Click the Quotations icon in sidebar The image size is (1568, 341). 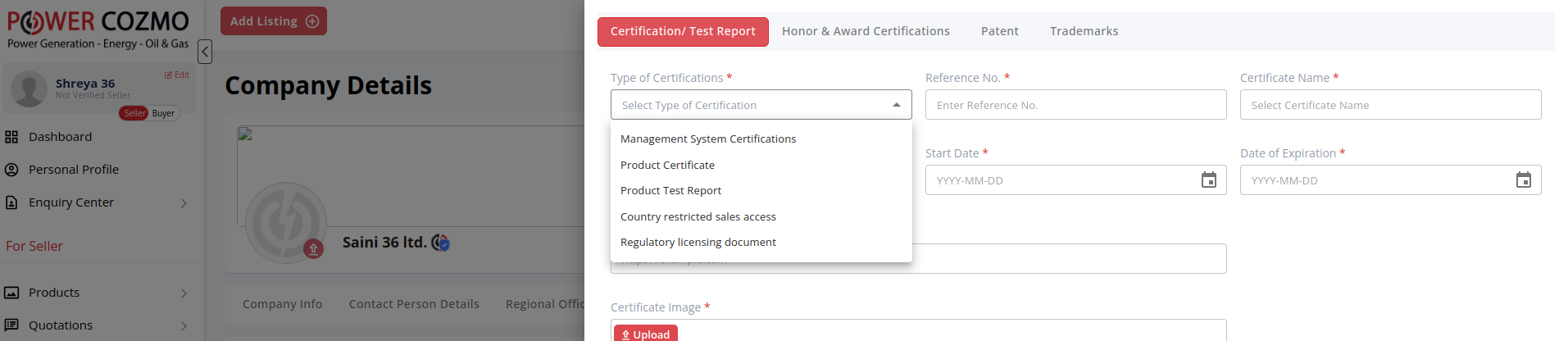[11, 325]
